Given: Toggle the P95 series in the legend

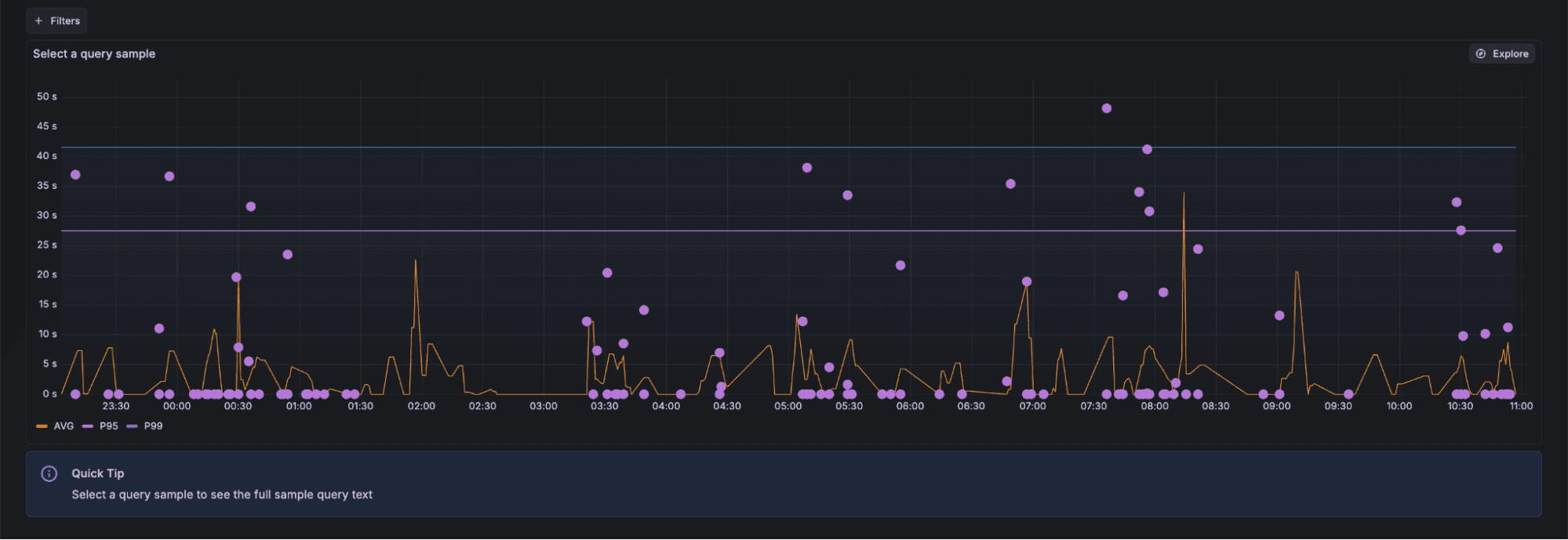Looking at the screenshot, I should click(100, 426).
